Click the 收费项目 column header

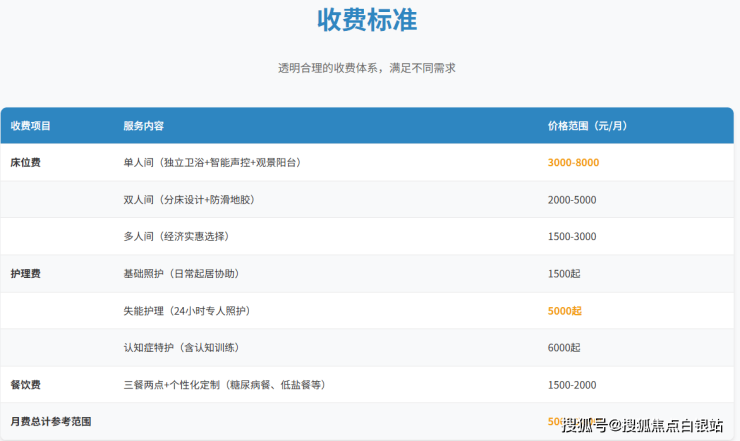[31, 126]
